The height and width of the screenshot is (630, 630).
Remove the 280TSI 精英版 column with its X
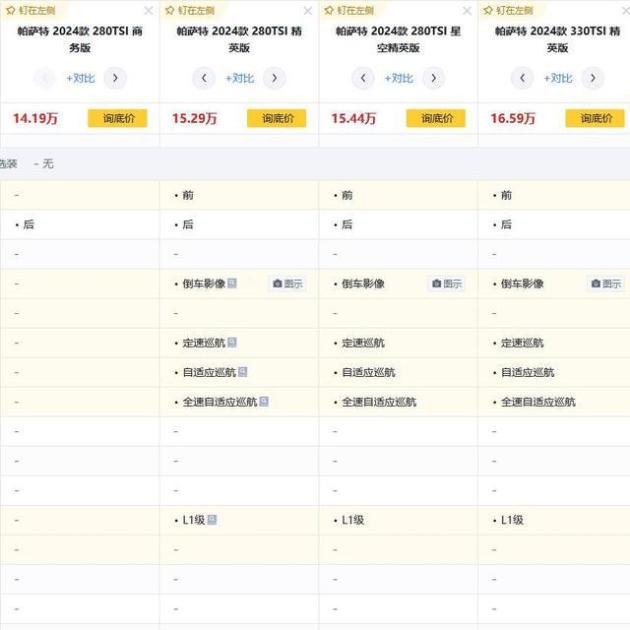[x=307, y=11]
